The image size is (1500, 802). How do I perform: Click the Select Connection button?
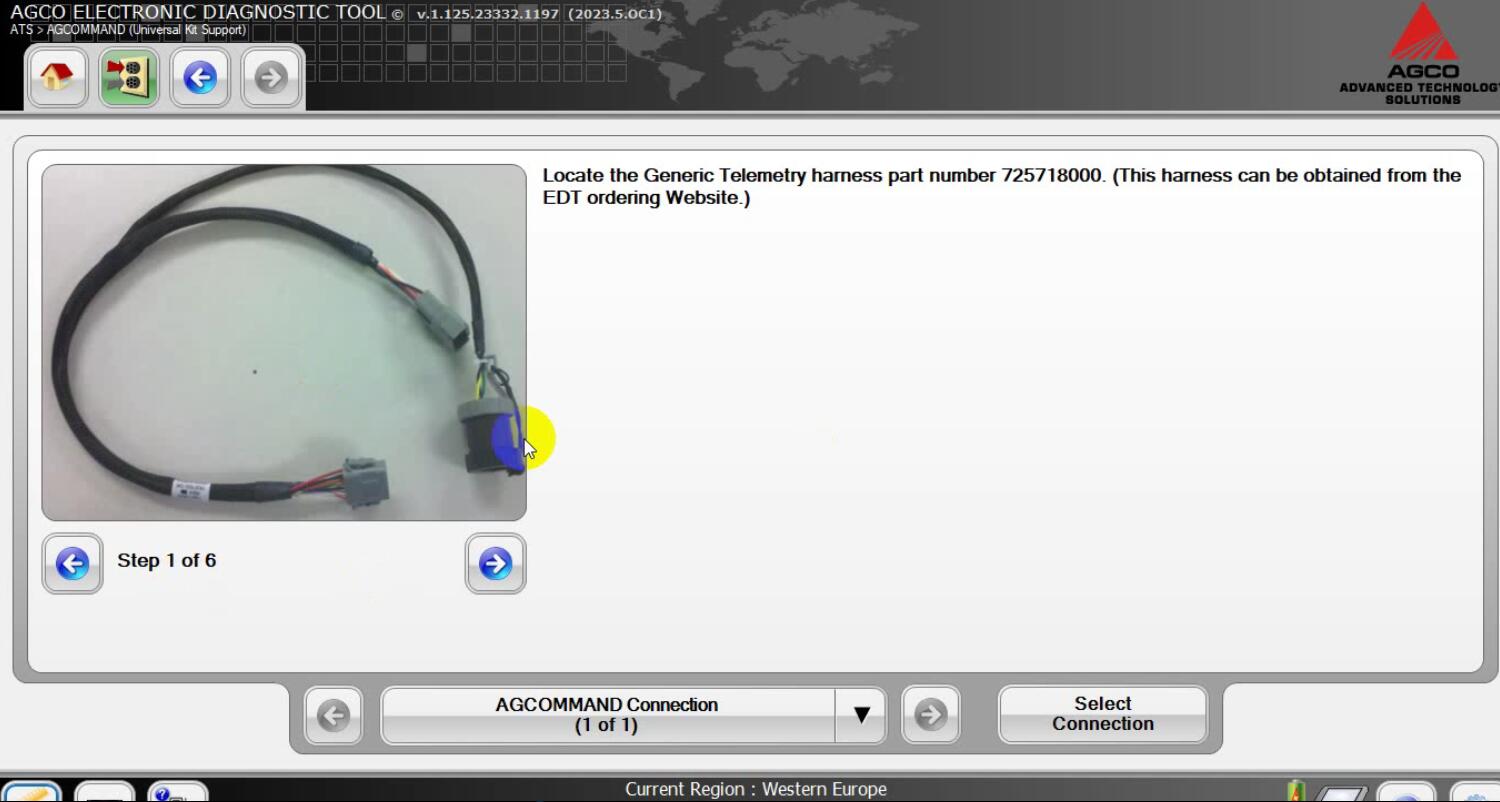[1103, 714]
